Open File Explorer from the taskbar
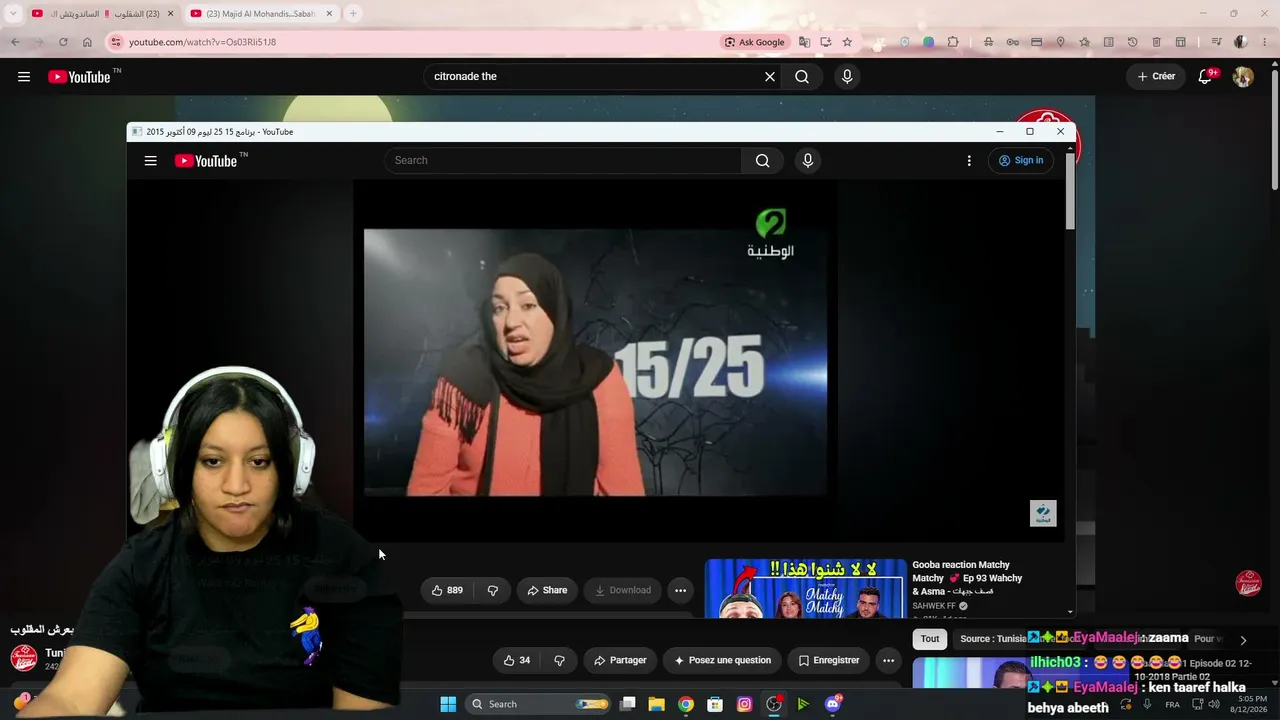1280x720 pixels. tap(657, 704)
